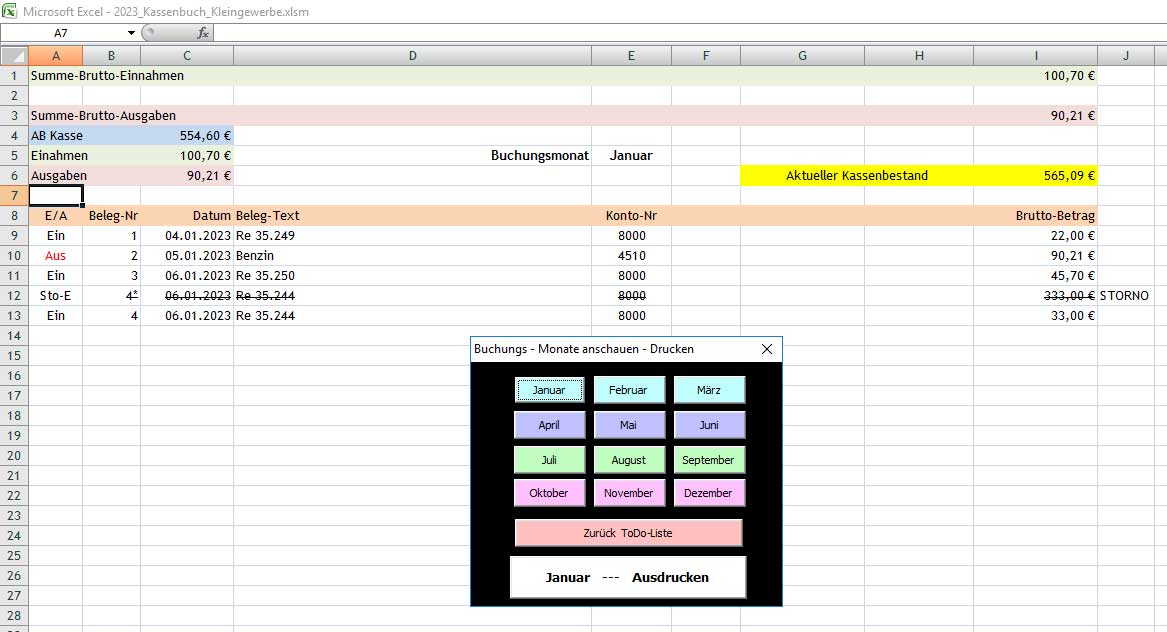
Task: Close the Buchungs month dialog
Action: point(767,349)
